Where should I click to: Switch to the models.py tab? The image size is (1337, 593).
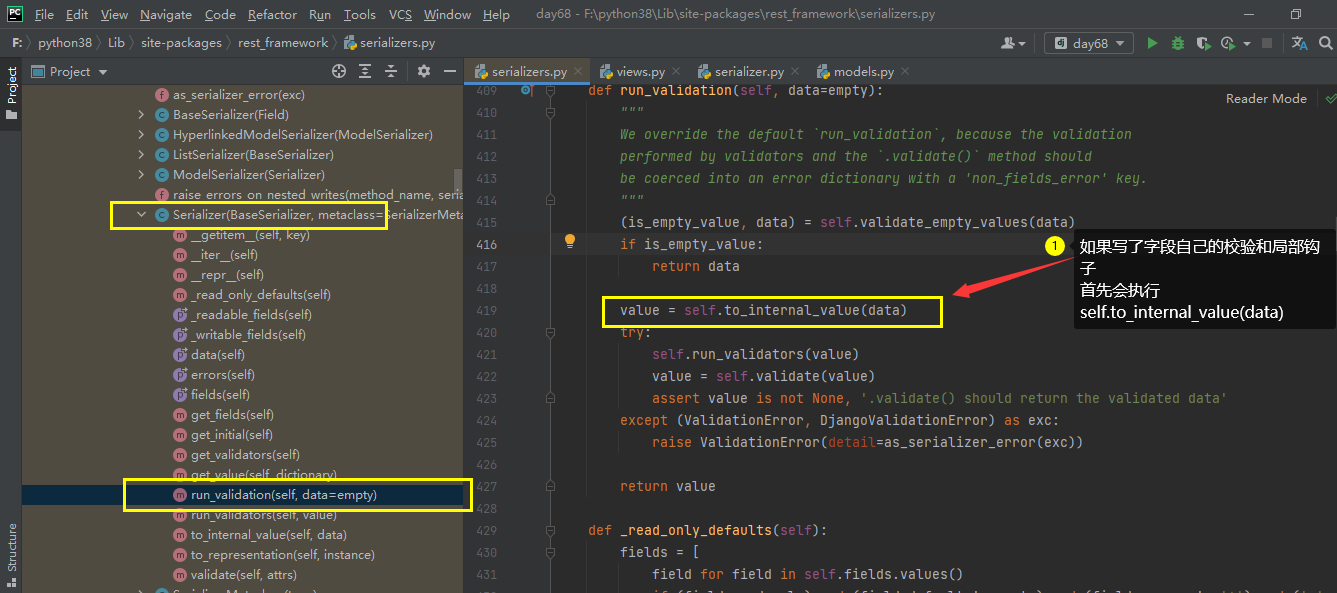click(863, 71)
